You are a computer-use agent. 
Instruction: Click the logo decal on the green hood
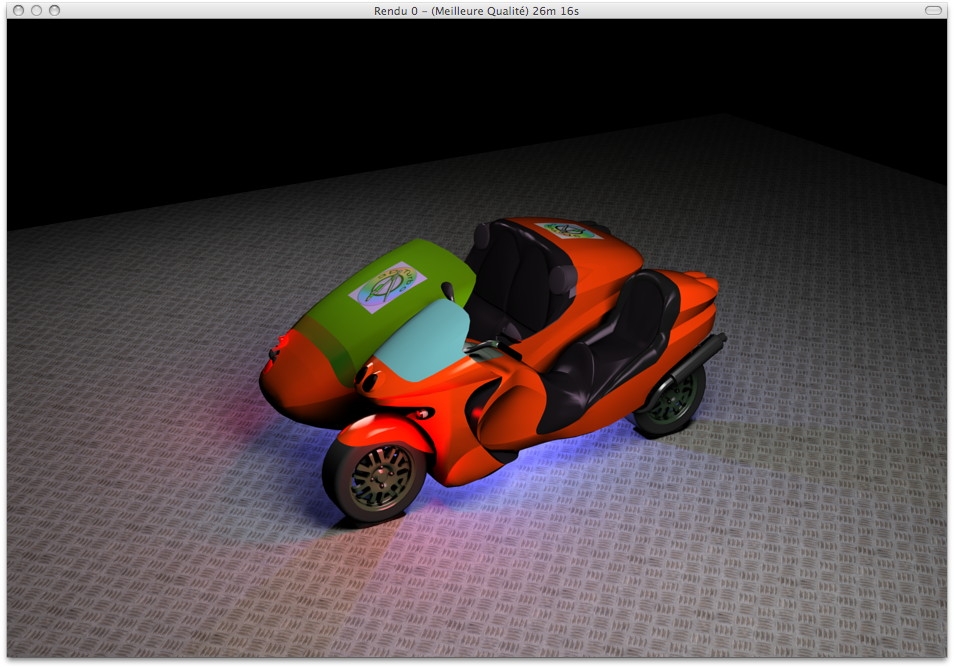387,286
